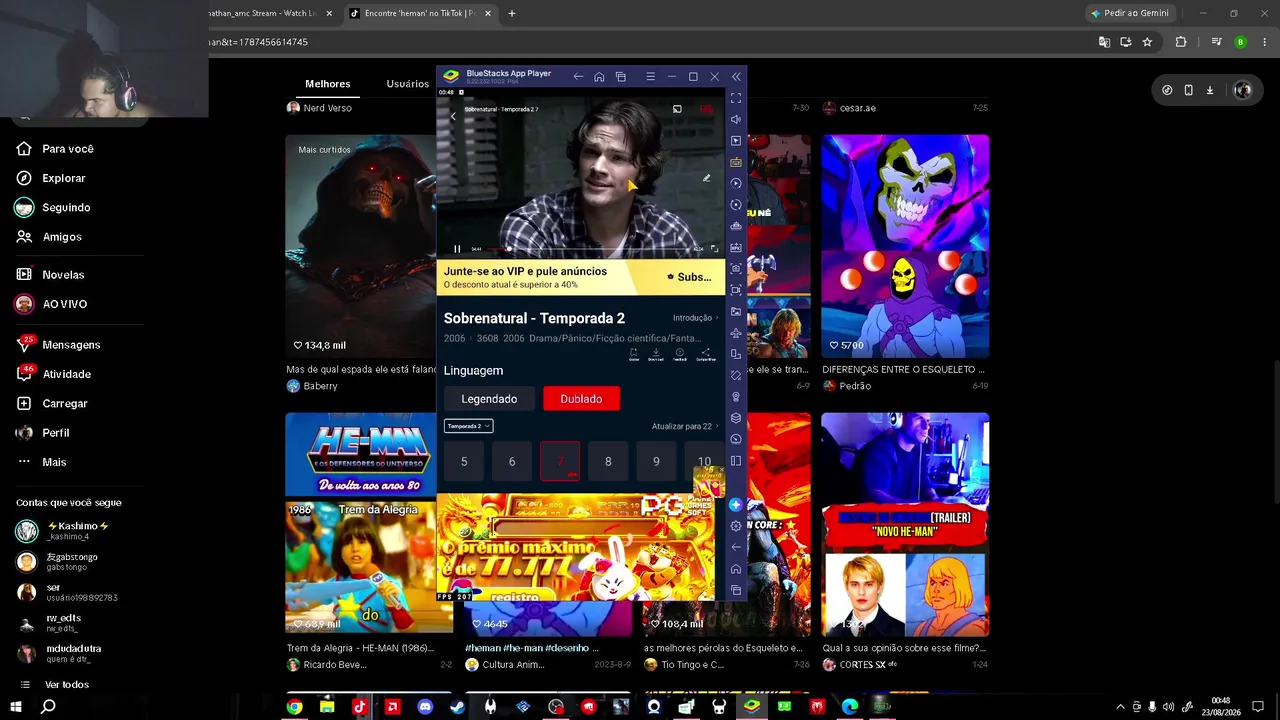This screenshot has height=720, width=1280.
Task: Open the PG Pocket Games ad banner
Action: click(x=576, y=547)
